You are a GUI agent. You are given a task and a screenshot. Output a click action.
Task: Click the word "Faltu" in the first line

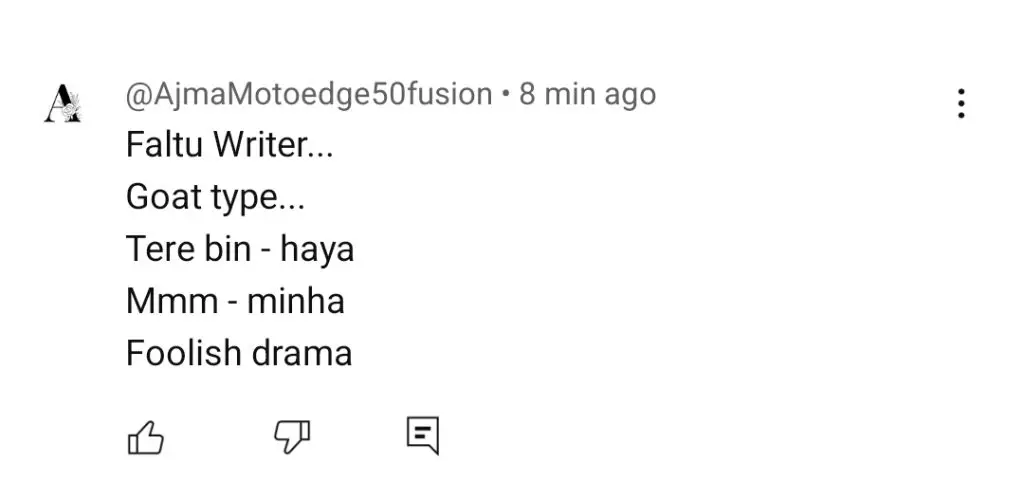166,144
